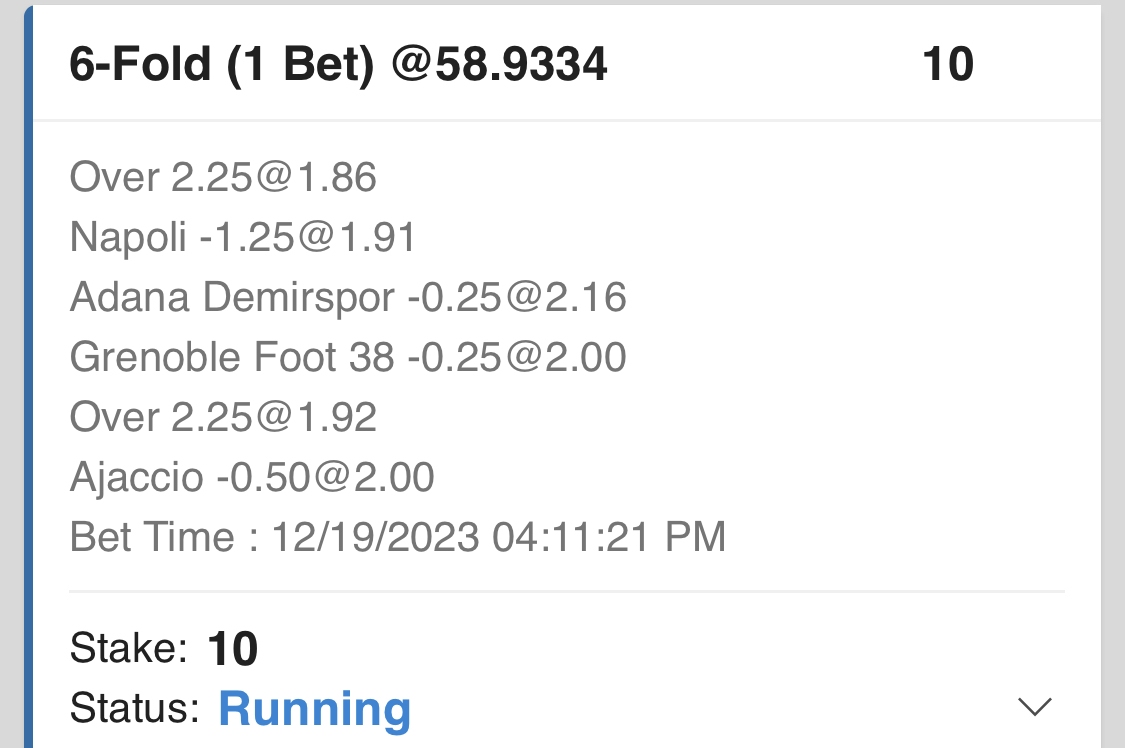Select the 12/19/2023 04:11:21 PM timestamp
The height and width of the screenshot is (748, 1125).
pos(498,538)
